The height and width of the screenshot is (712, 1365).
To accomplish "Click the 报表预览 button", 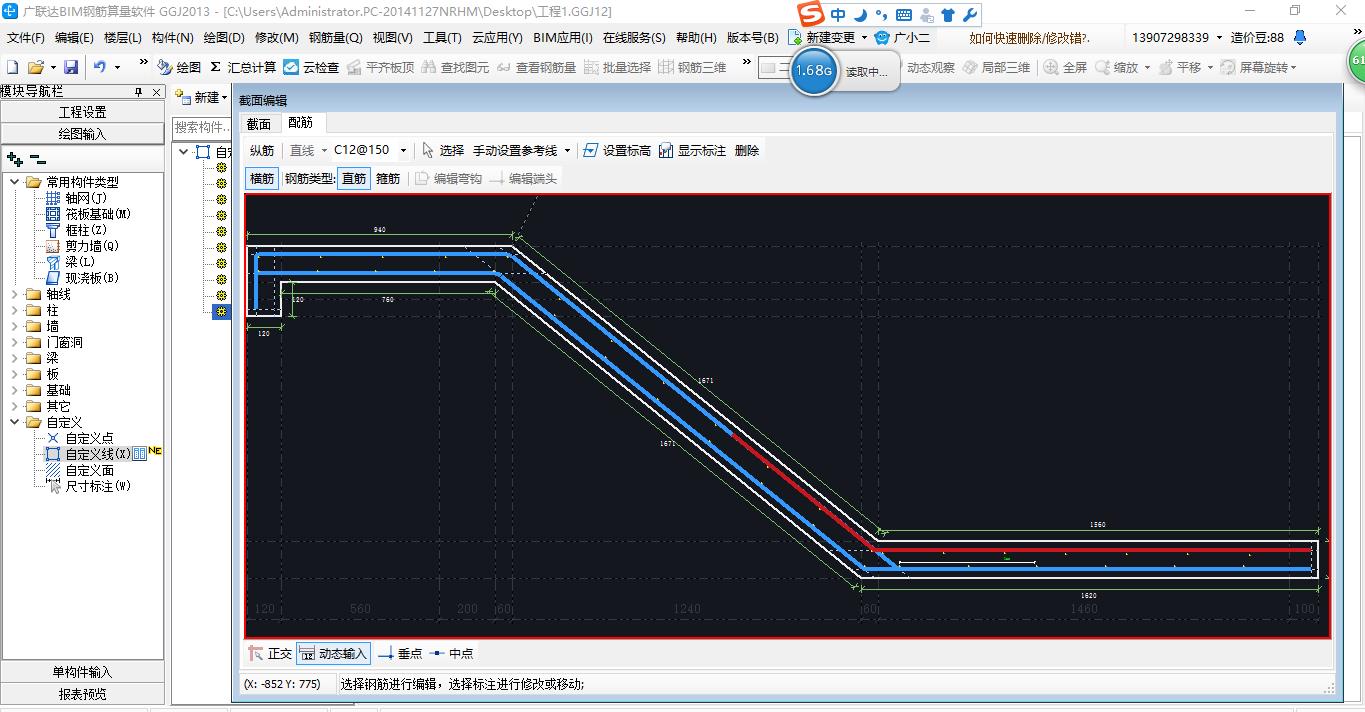I will click(82, 693).
